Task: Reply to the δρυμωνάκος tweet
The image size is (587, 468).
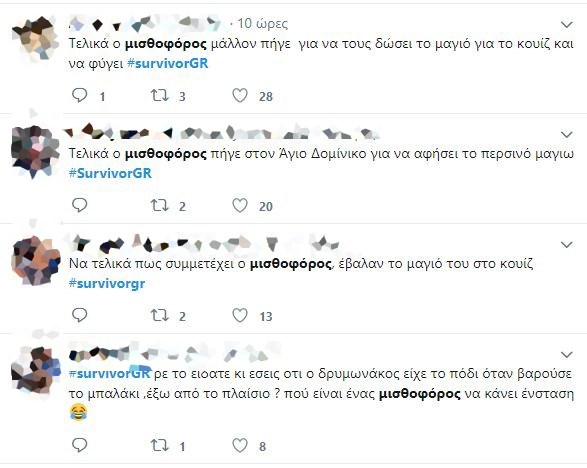Action: click(x=79, y=445)
